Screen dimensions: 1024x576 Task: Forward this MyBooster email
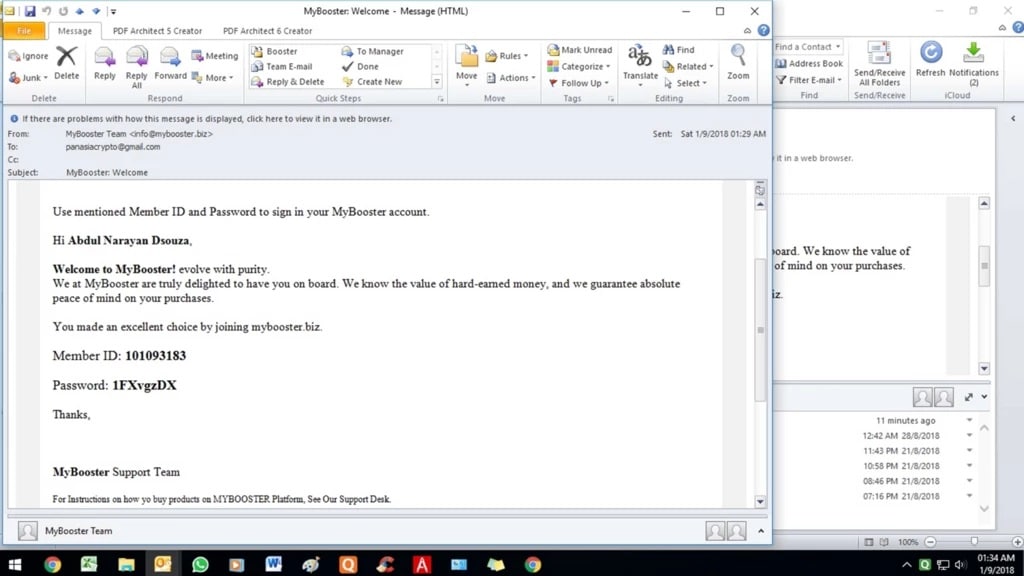point(170,62)
